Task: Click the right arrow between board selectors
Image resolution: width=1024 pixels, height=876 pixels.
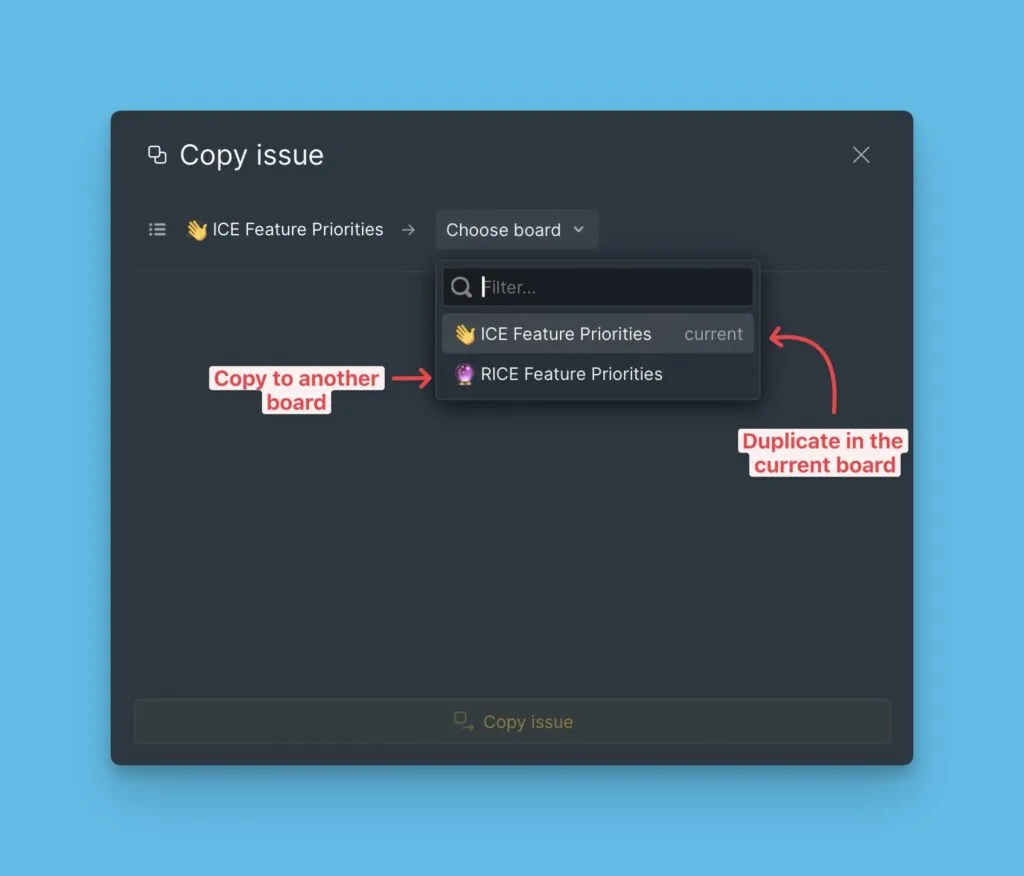Action: click(x=408, y=230)
